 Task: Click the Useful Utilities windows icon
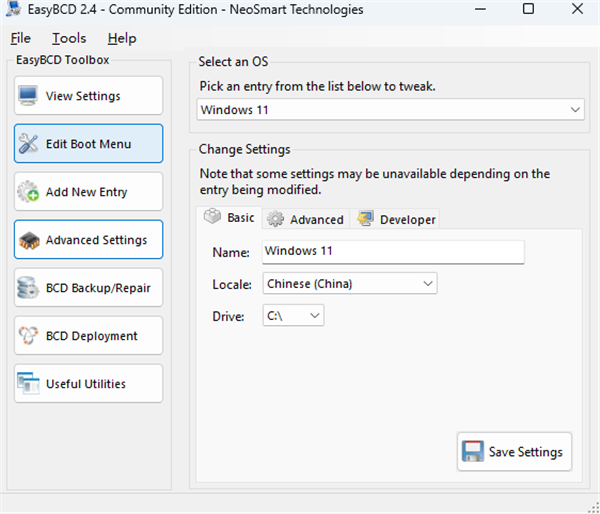(x=28, y=383)
